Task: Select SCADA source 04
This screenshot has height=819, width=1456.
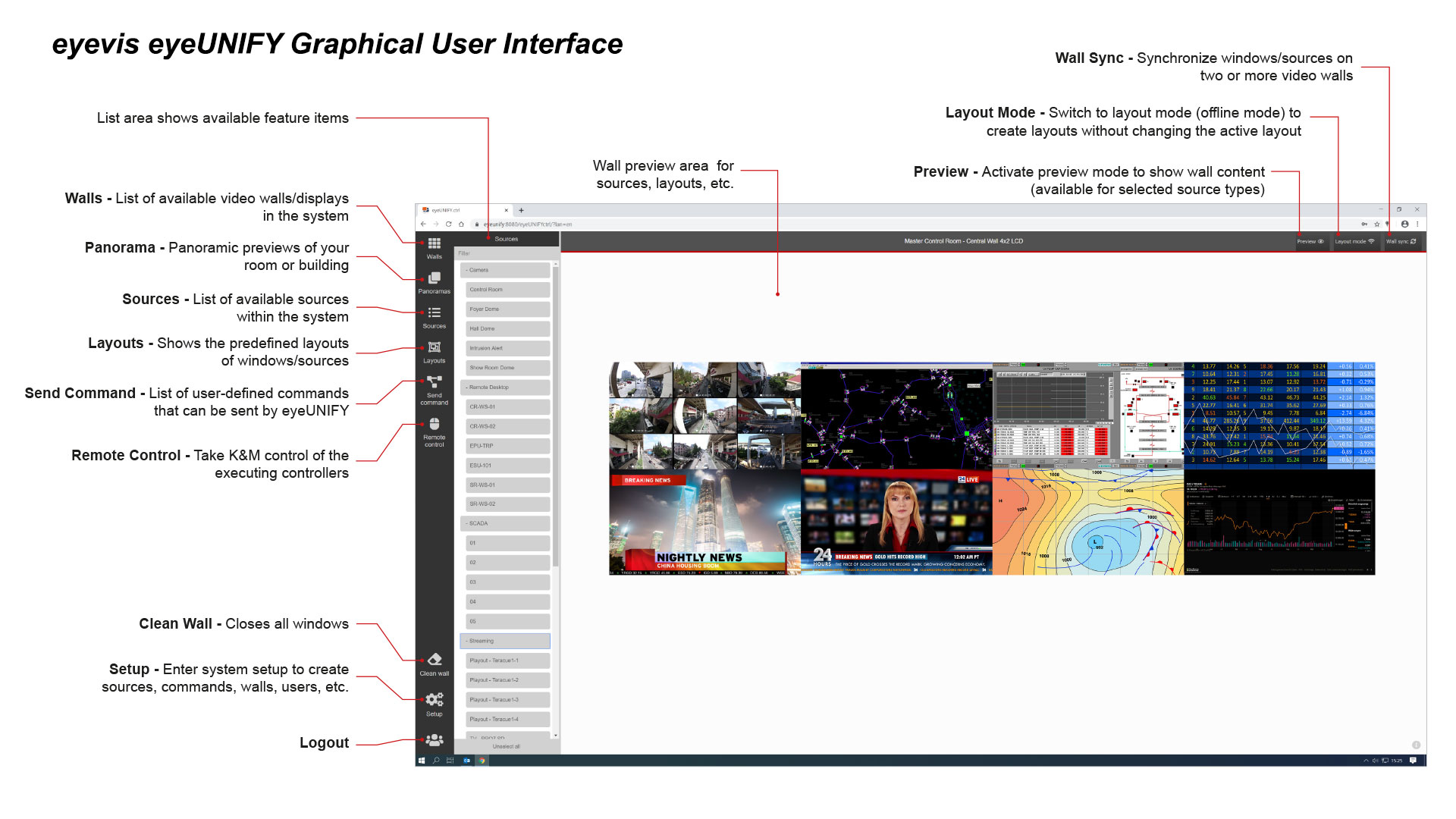Action: pyautogui.click(x=507, y=602)
